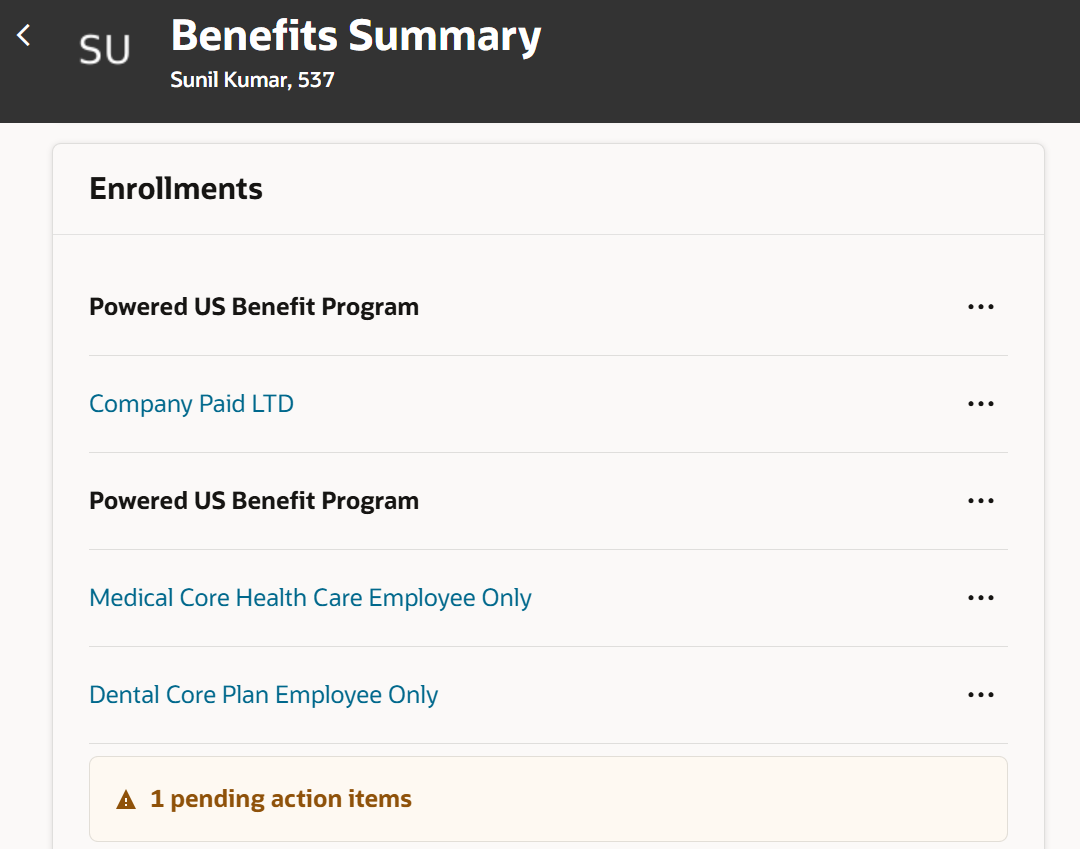
Task: Open actions menu for first Powered US Benefit Program
Action: [980, 306]
